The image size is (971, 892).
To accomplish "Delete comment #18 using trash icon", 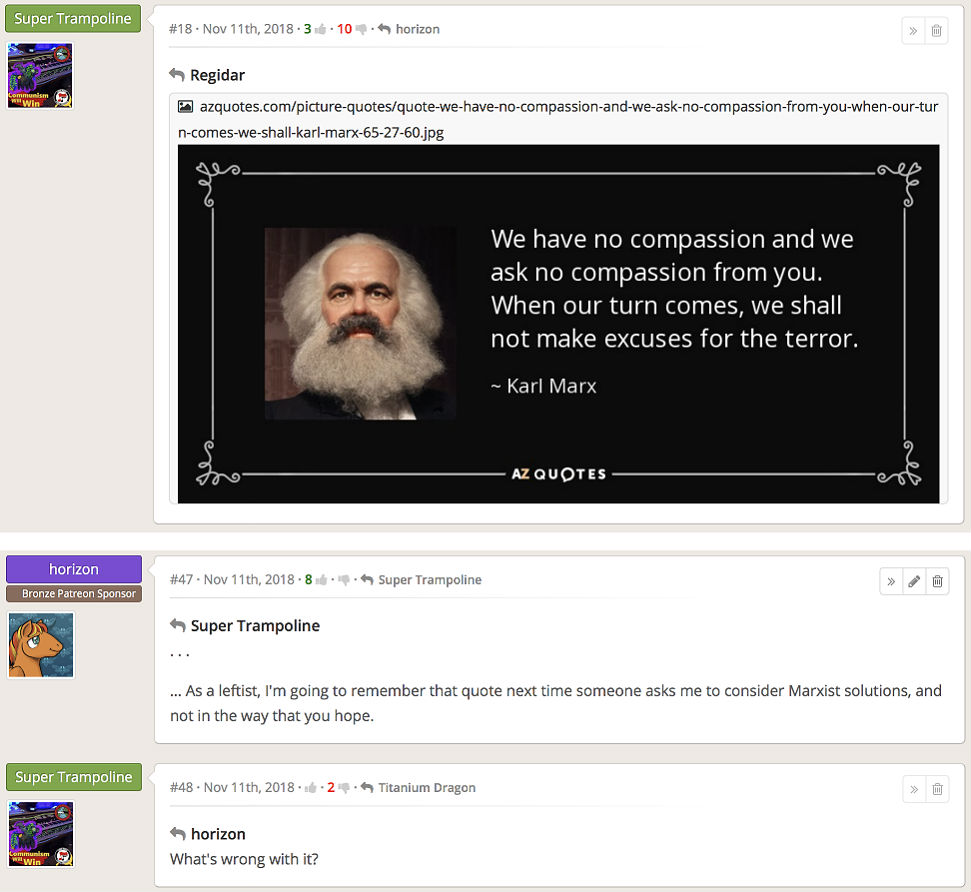I will 937,30.
